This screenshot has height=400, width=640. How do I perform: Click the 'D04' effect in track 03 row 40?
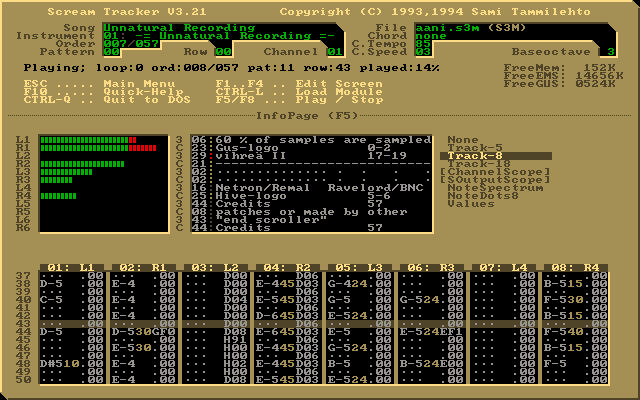[x=235, y=300]
